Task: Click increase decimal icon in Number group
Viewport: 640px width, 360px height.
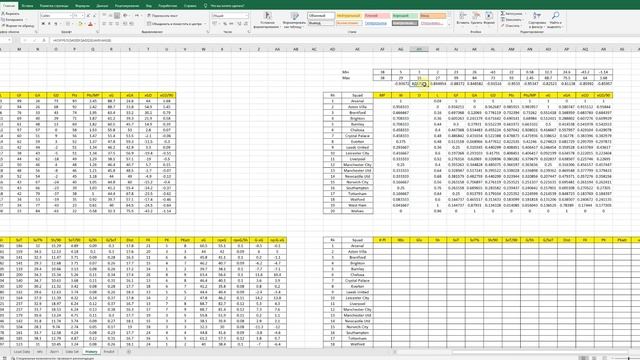Action: (x=239, y=24)
